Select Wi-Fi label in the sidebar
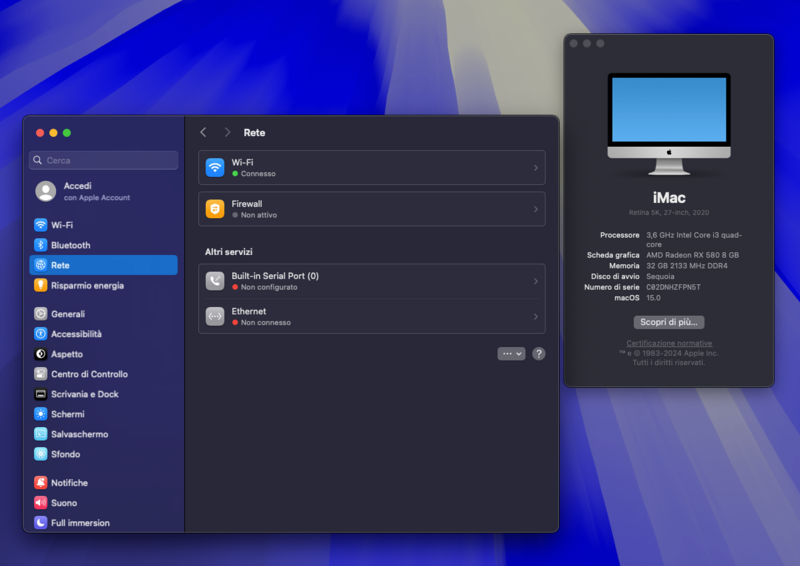 [62, 225]
